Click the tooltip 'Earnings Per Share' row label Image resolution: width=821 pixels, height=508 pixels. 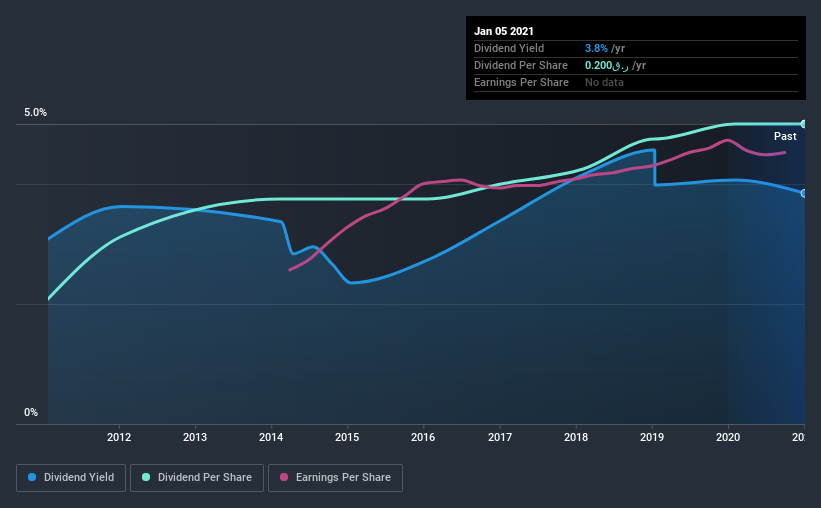point(522,82)
